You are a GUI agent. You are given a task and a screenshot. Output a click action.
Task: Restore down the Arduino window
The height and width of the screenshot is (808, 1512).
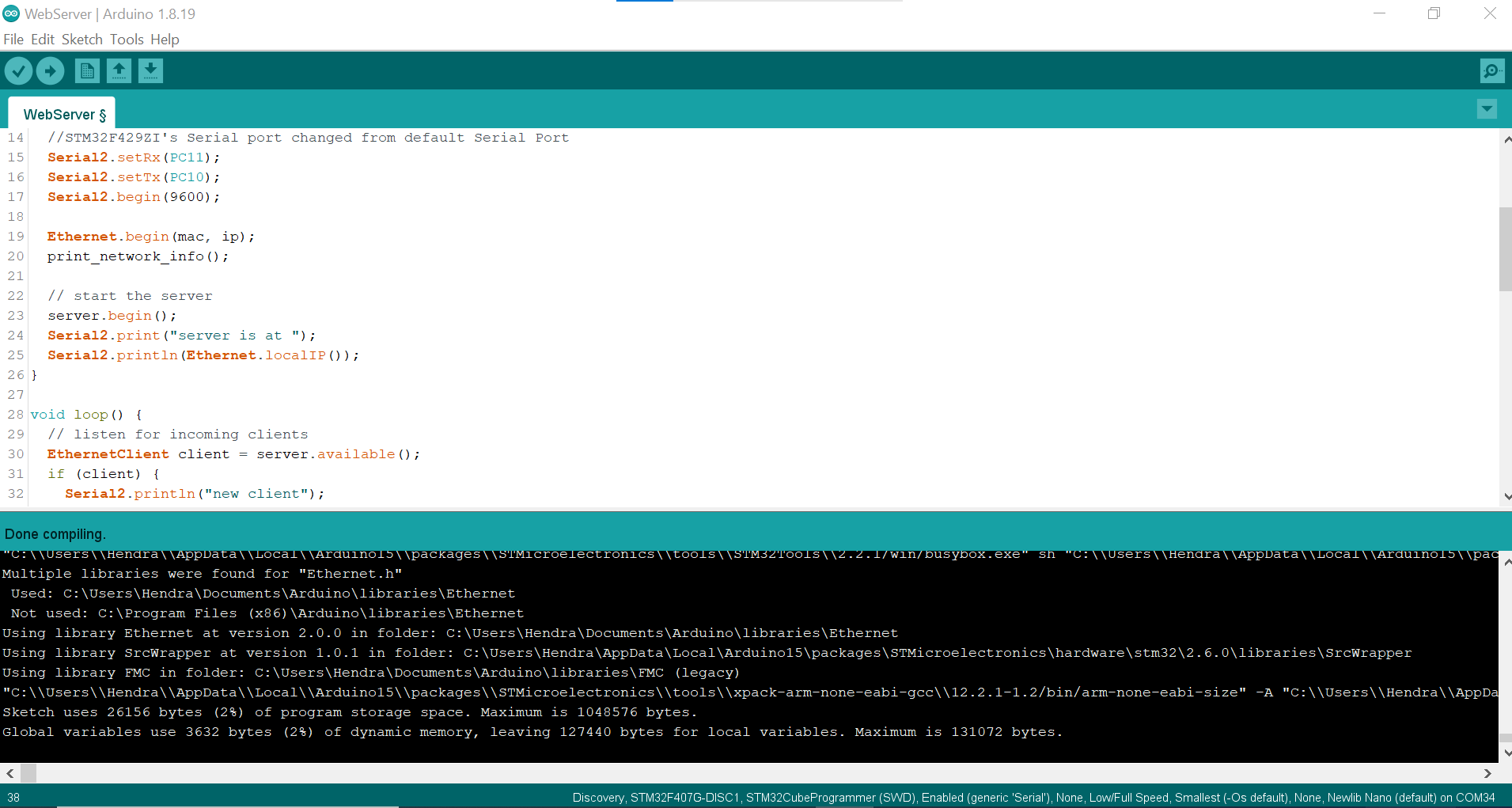point(1434,13)
